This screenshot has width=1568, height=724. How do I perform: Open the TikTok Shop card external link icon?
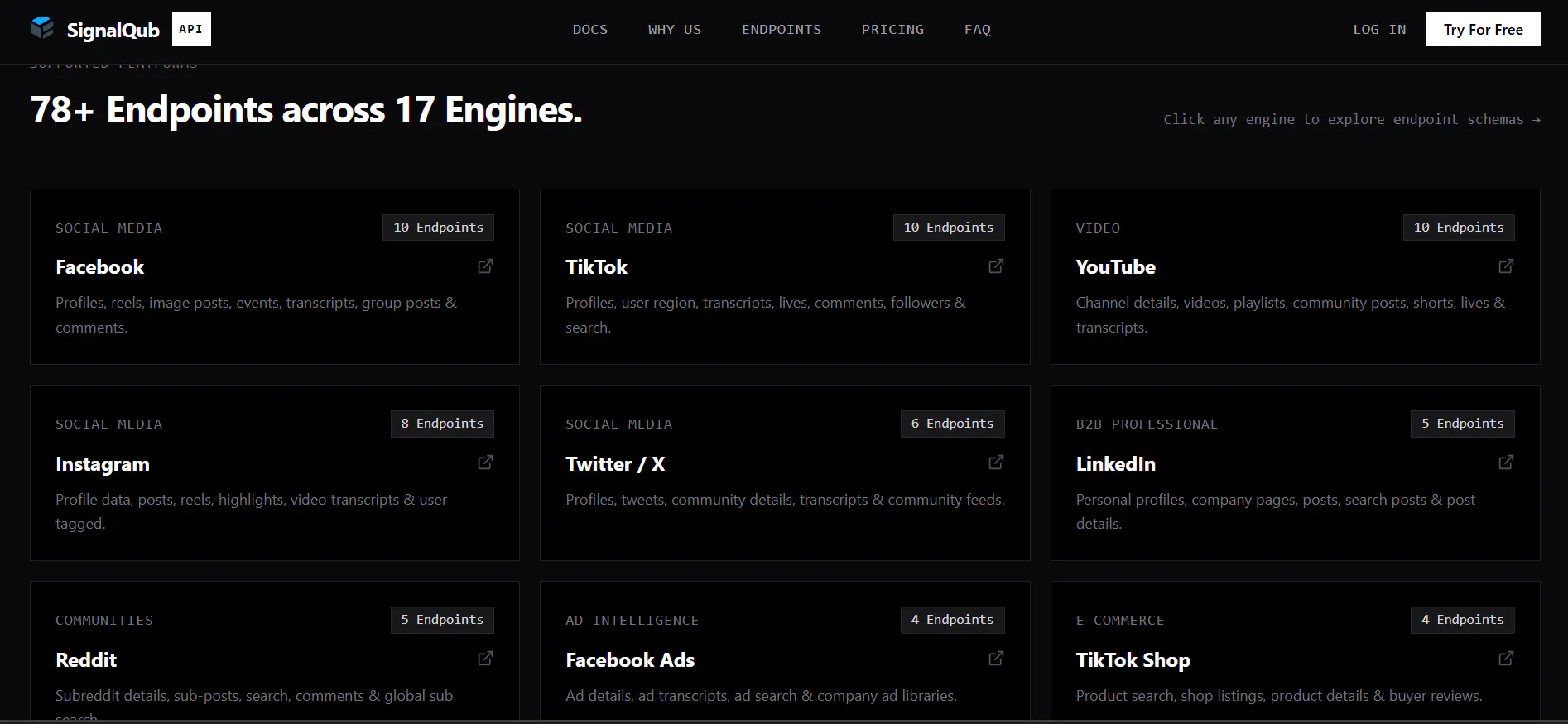point(1506,659)
